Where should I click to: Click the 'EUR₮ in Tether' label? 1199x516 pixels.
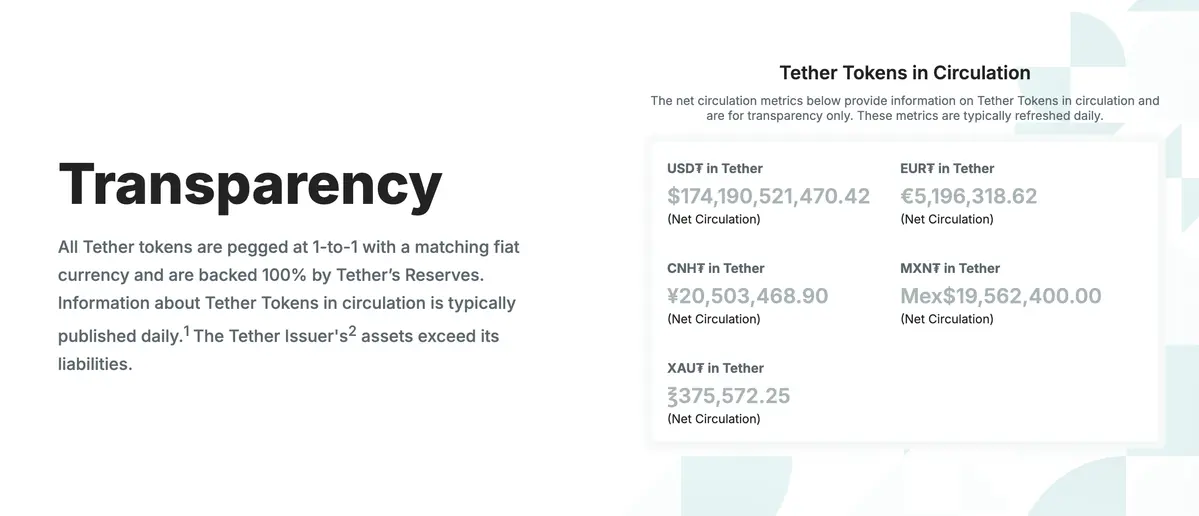pyautogui.click(x=947, y=168)
